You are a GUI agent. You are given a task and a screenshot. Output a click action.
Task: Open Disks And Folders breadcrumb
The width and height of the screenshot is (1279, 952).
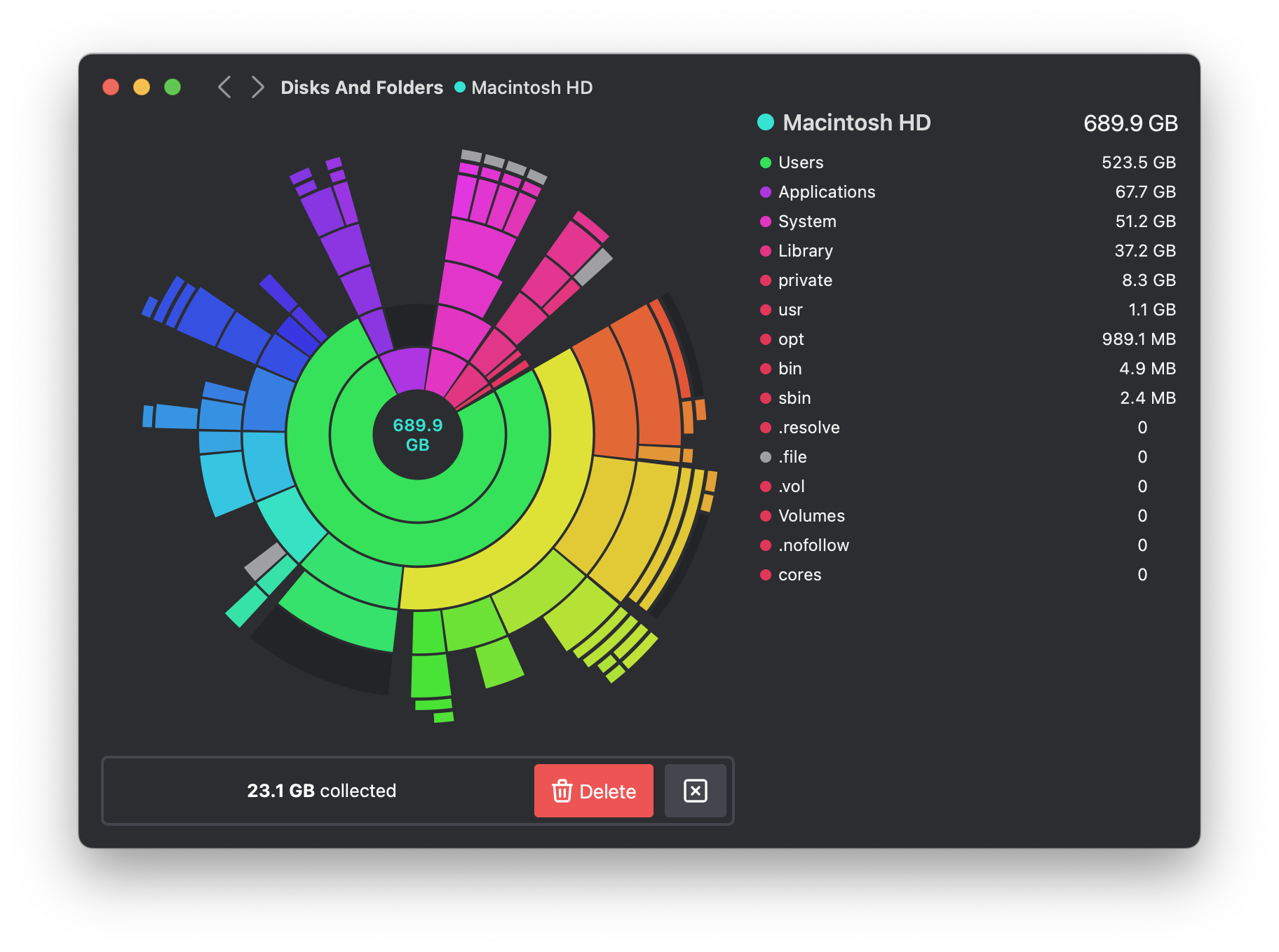pos(362,88)
